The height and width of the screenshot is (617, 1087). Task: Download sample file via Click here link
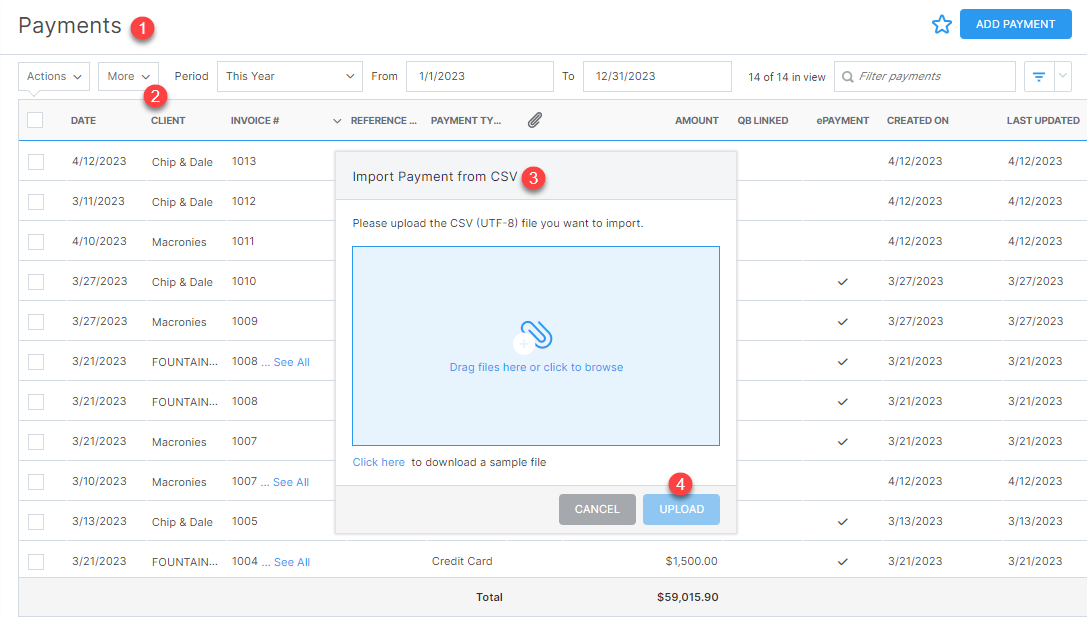[x=378, y=462]
